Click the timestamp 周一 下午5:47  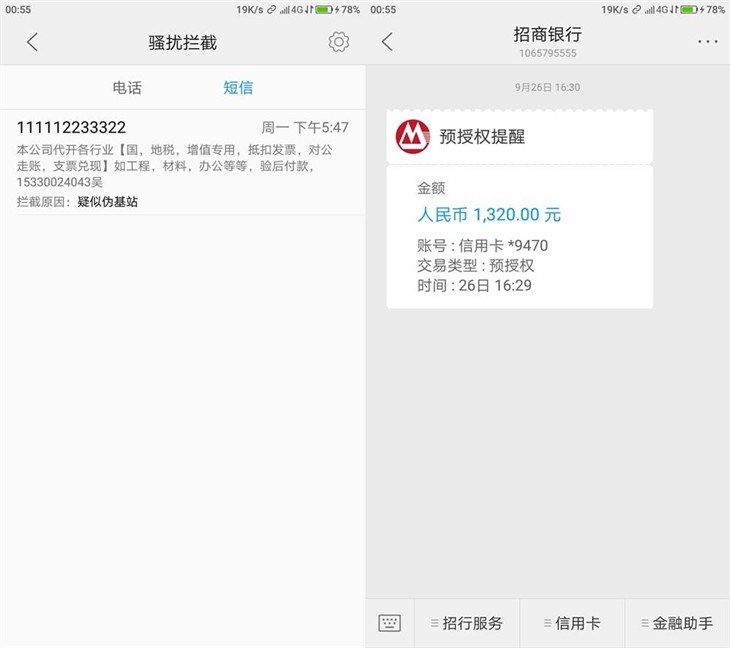(x=305, y=127)
